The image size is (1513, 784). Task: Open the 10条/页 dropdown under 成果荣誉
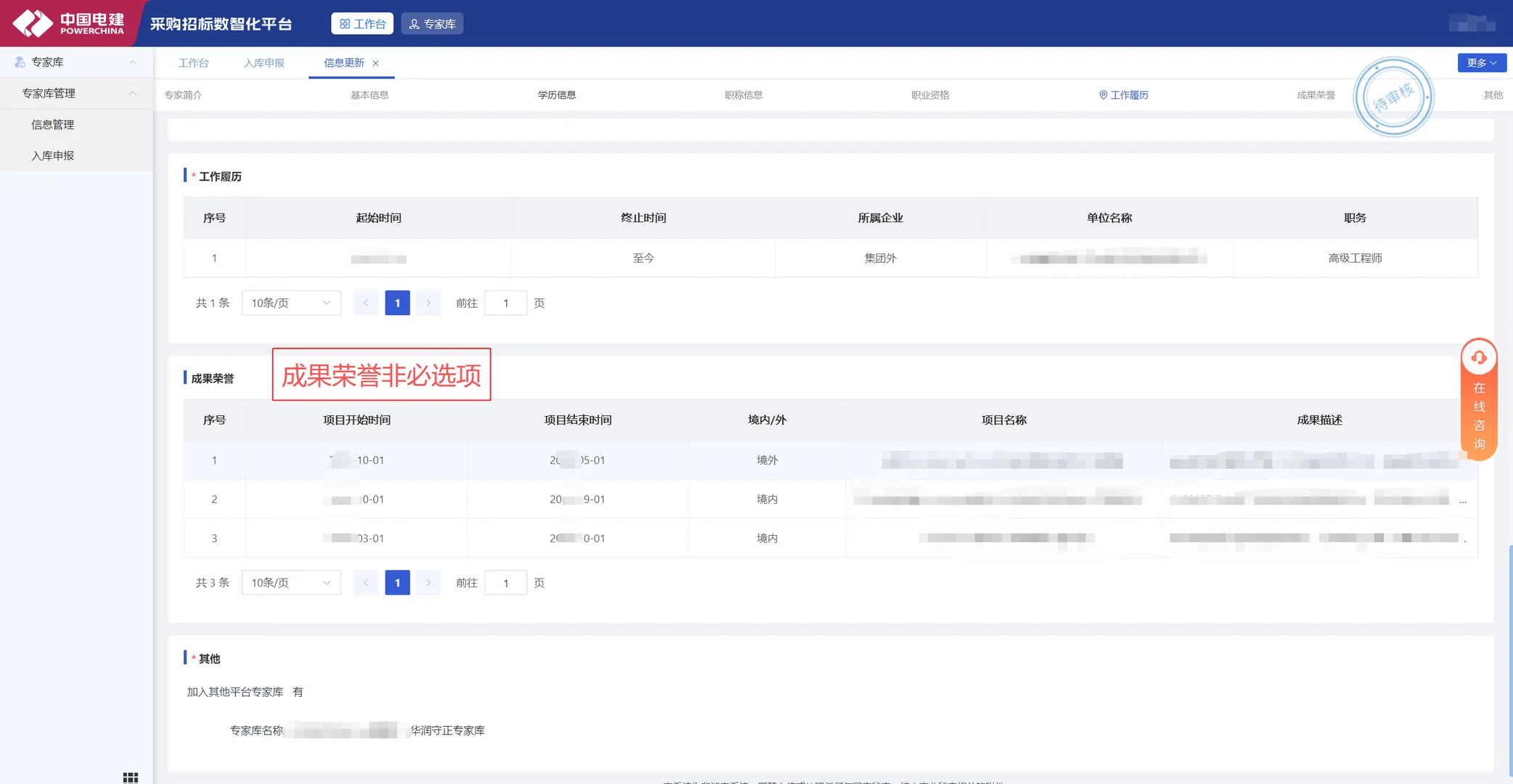[290, 582]
